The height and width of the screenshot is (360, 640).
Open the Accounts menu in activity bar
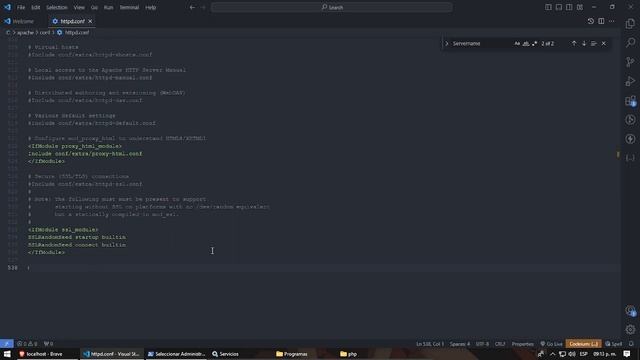[x=630, y=311]
